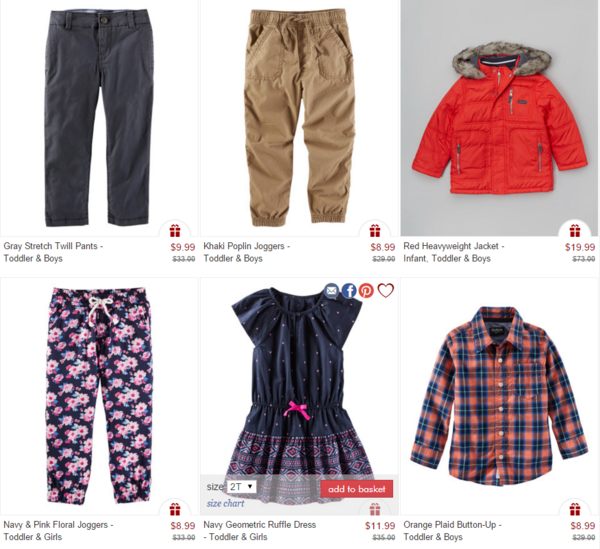Screen dimensions: 600x549
Task: Click gift icon on Gray Stretch Twill Pants
Action: point(175,231)
